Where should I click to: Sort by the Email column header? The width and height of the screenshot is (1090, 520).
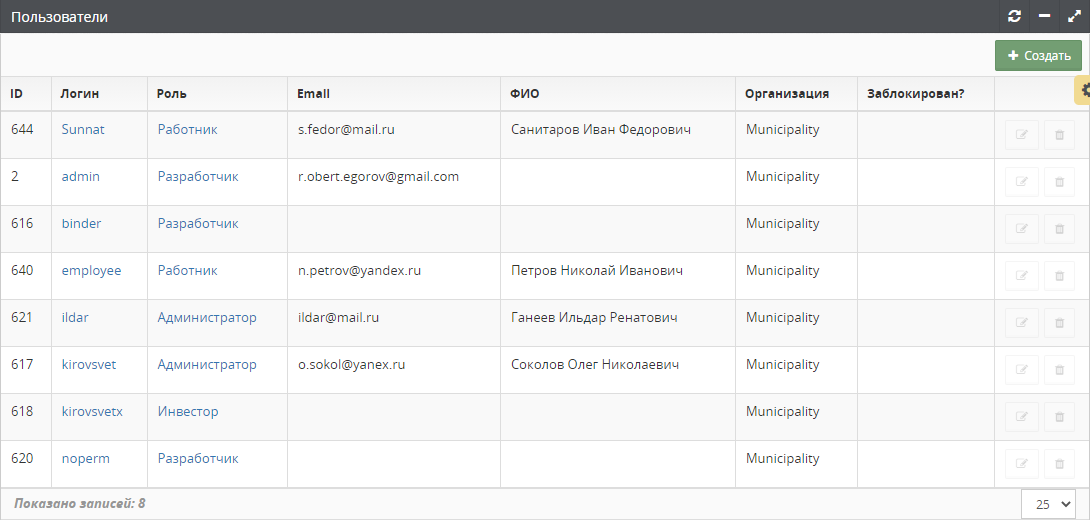coord(314,94)
